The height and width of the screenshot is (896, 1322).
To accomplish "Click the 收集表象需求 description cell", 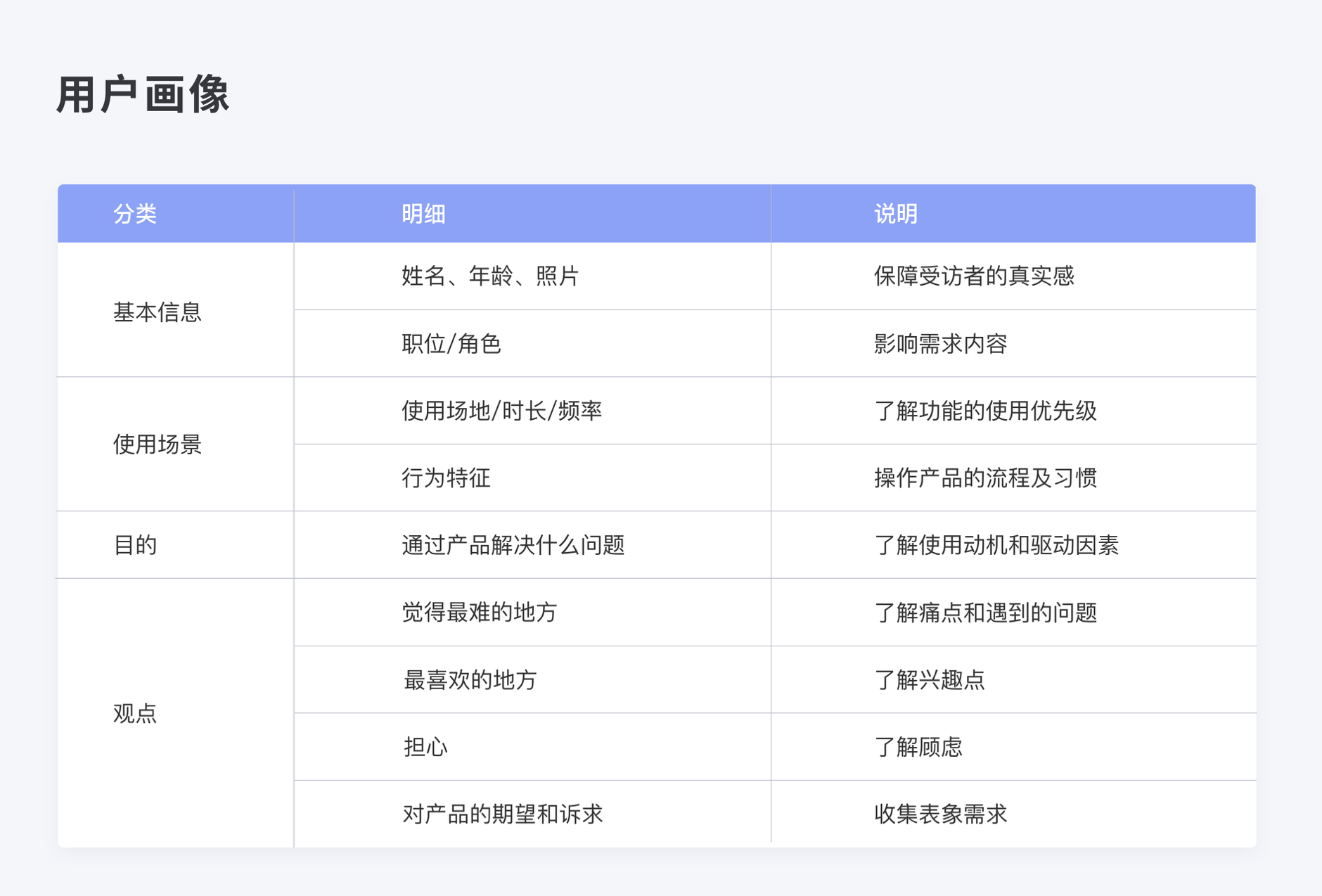I will tap(940, 814).
